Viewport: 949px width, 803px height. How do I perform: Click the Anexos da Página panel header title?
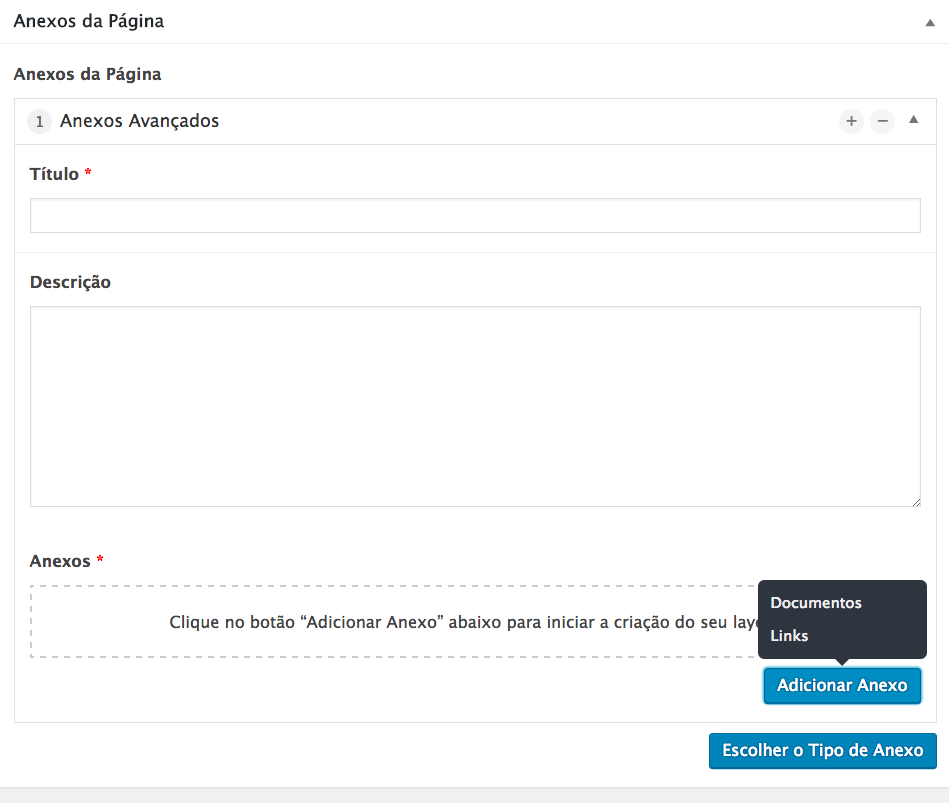(x=89, y=21)
